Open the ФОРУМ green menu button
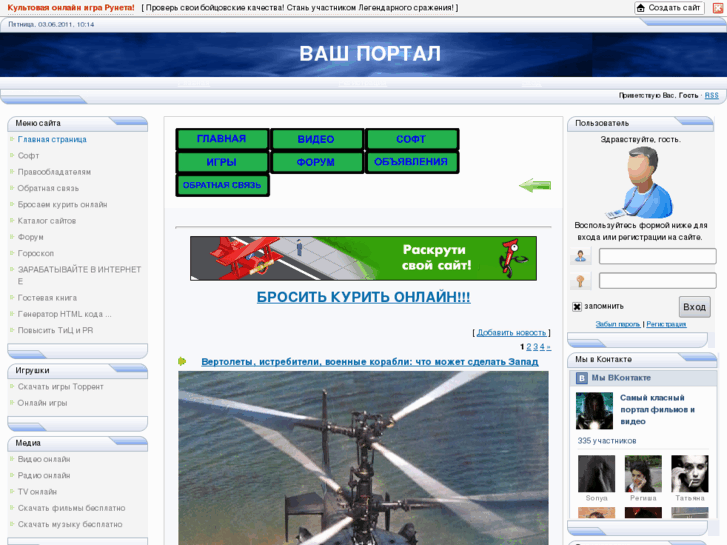 coord(317,162)
